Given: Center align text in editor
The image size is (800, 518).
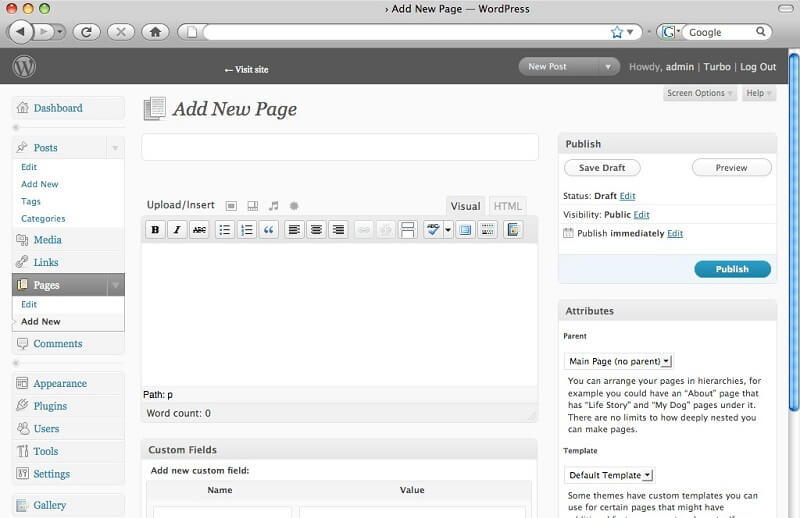Looking at the screenshot, I should click(316, 230).
